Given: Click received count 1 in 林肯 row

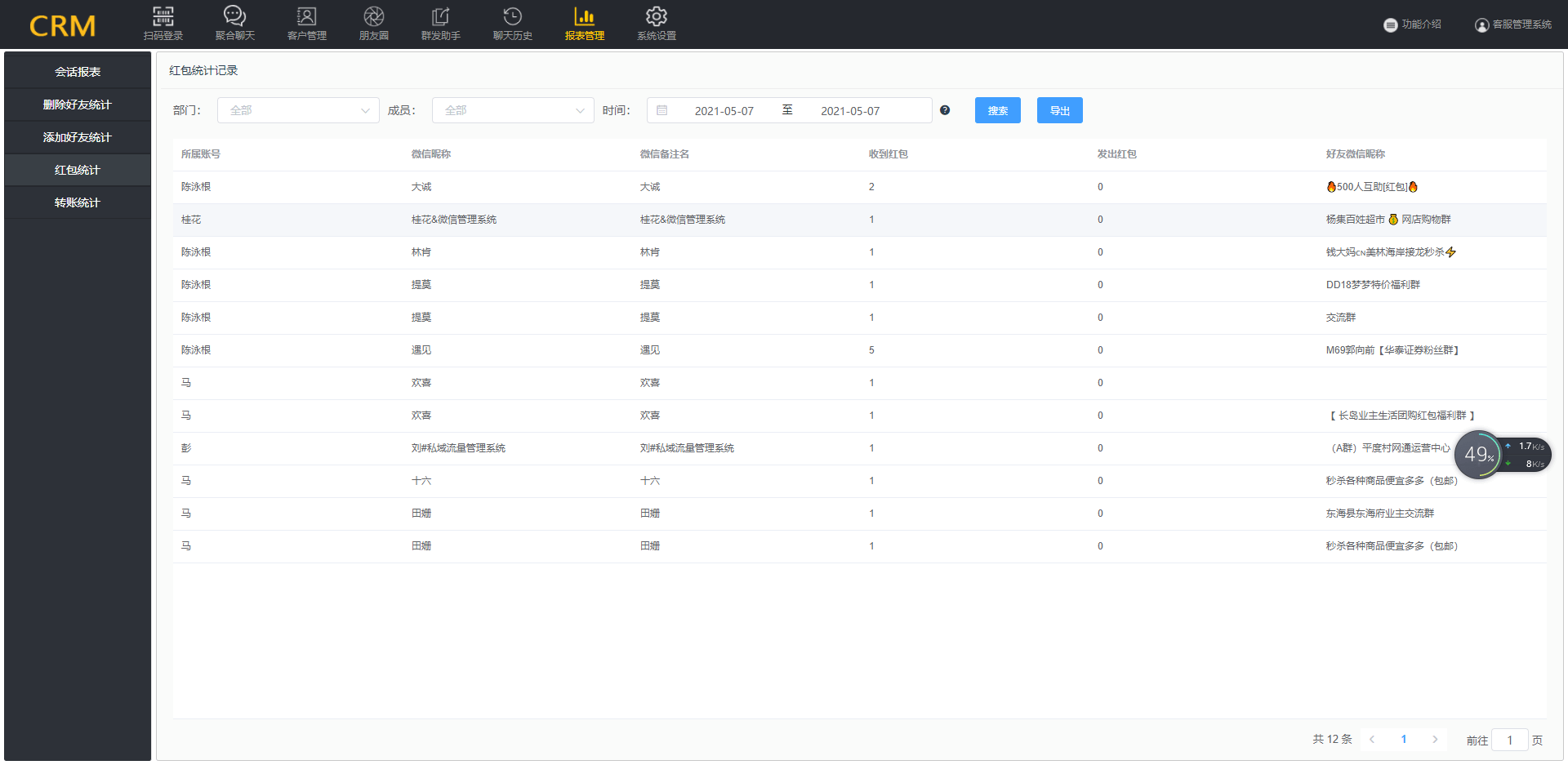Looking at the screenshot, I should [x=871, y=252].
